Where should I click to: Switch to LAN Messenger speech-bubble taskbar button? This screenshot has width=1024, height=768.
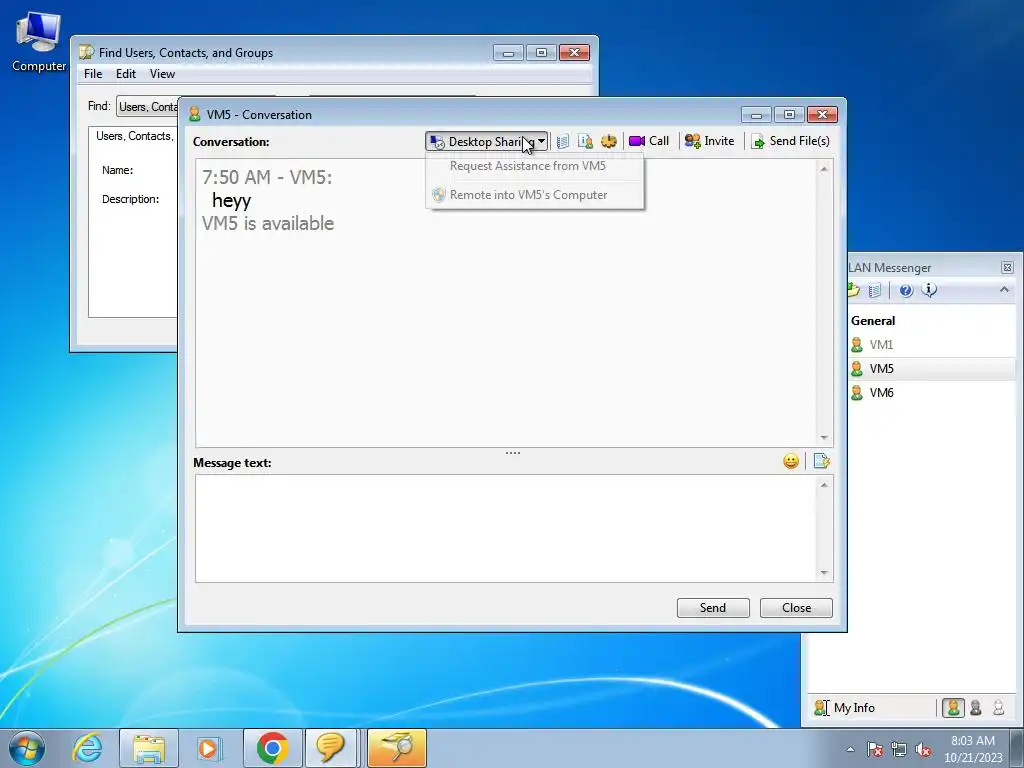click(330, 748)
